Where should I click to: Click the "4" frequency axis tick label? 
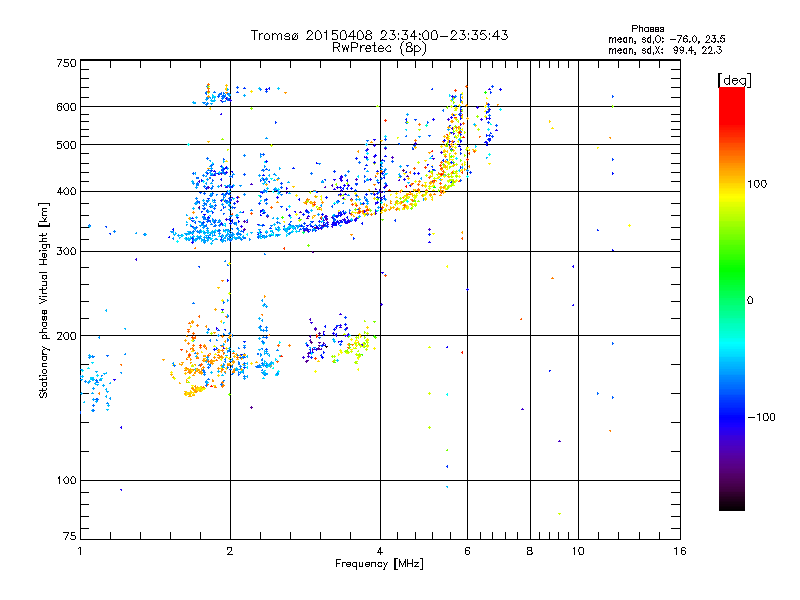[380, 551]
